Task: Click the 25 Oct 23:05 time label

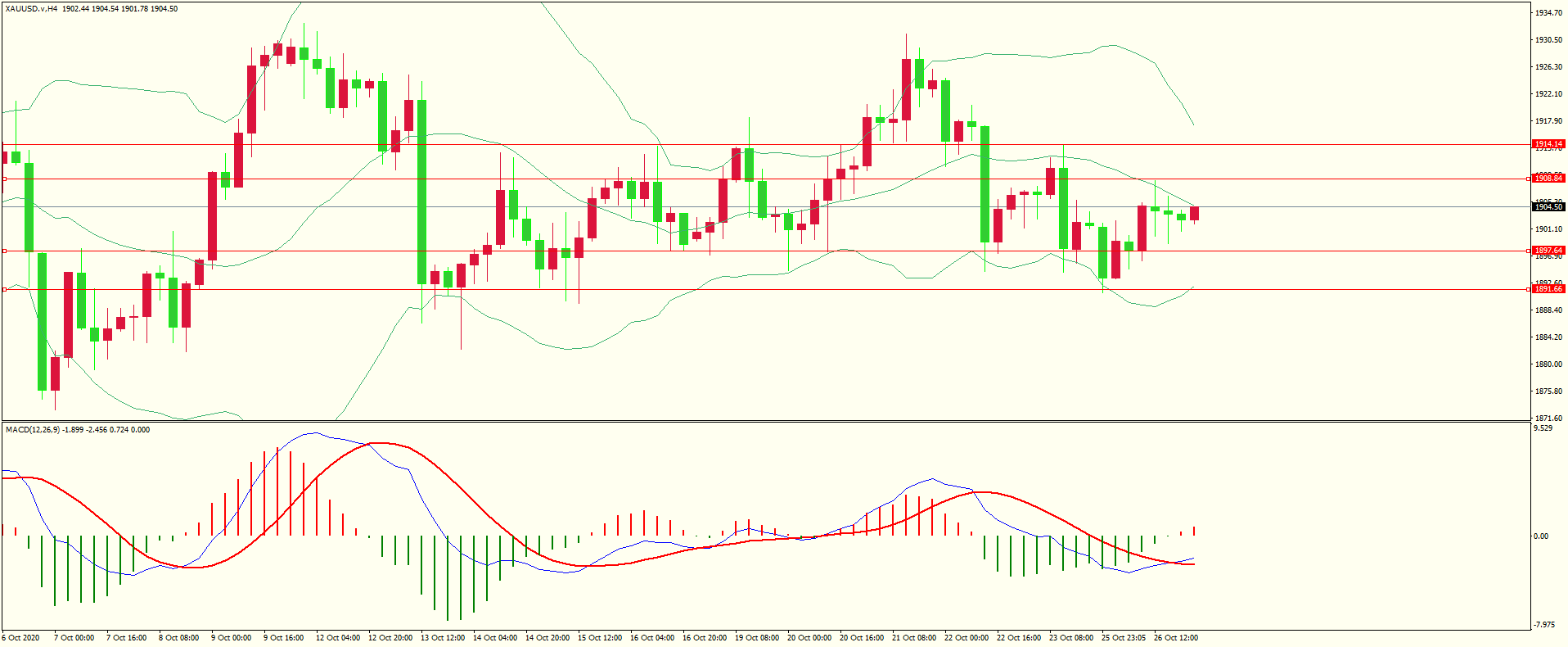Action: click(1124, 638)
